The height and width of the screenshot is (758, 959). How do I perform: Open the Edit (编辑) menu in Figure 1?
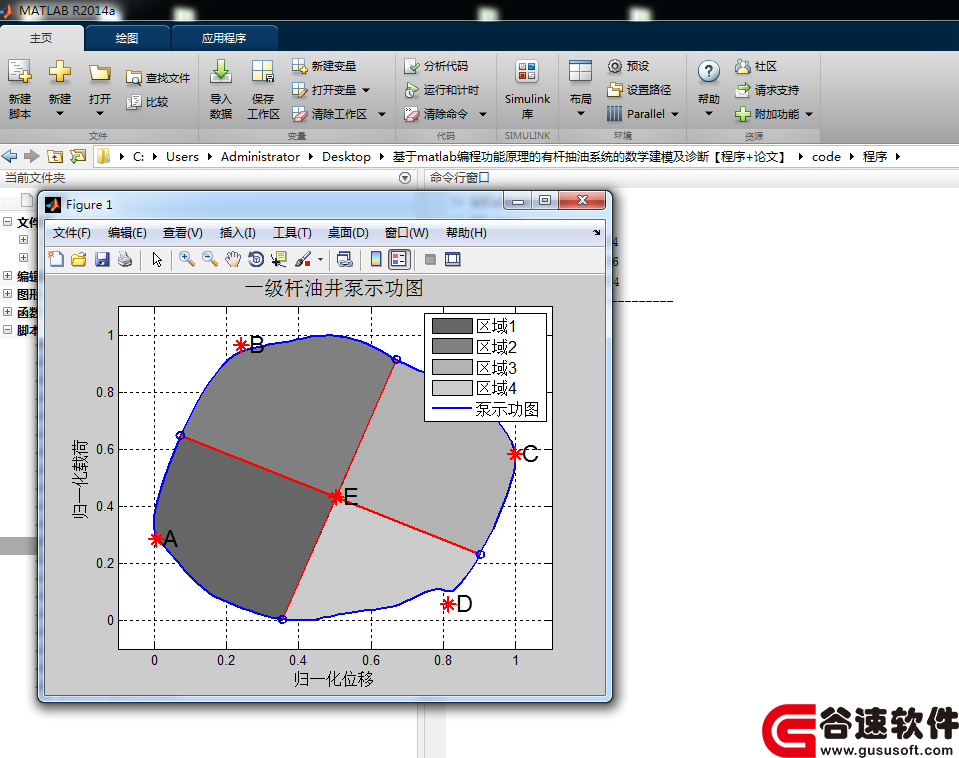coord(127,233)
